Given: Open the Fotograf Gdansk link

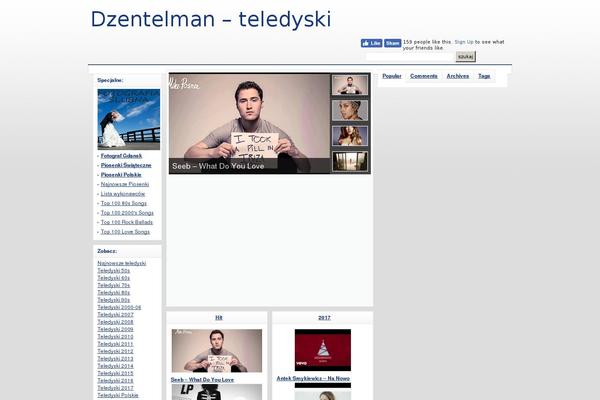Looking at the screenshot, I should point(121,156).
